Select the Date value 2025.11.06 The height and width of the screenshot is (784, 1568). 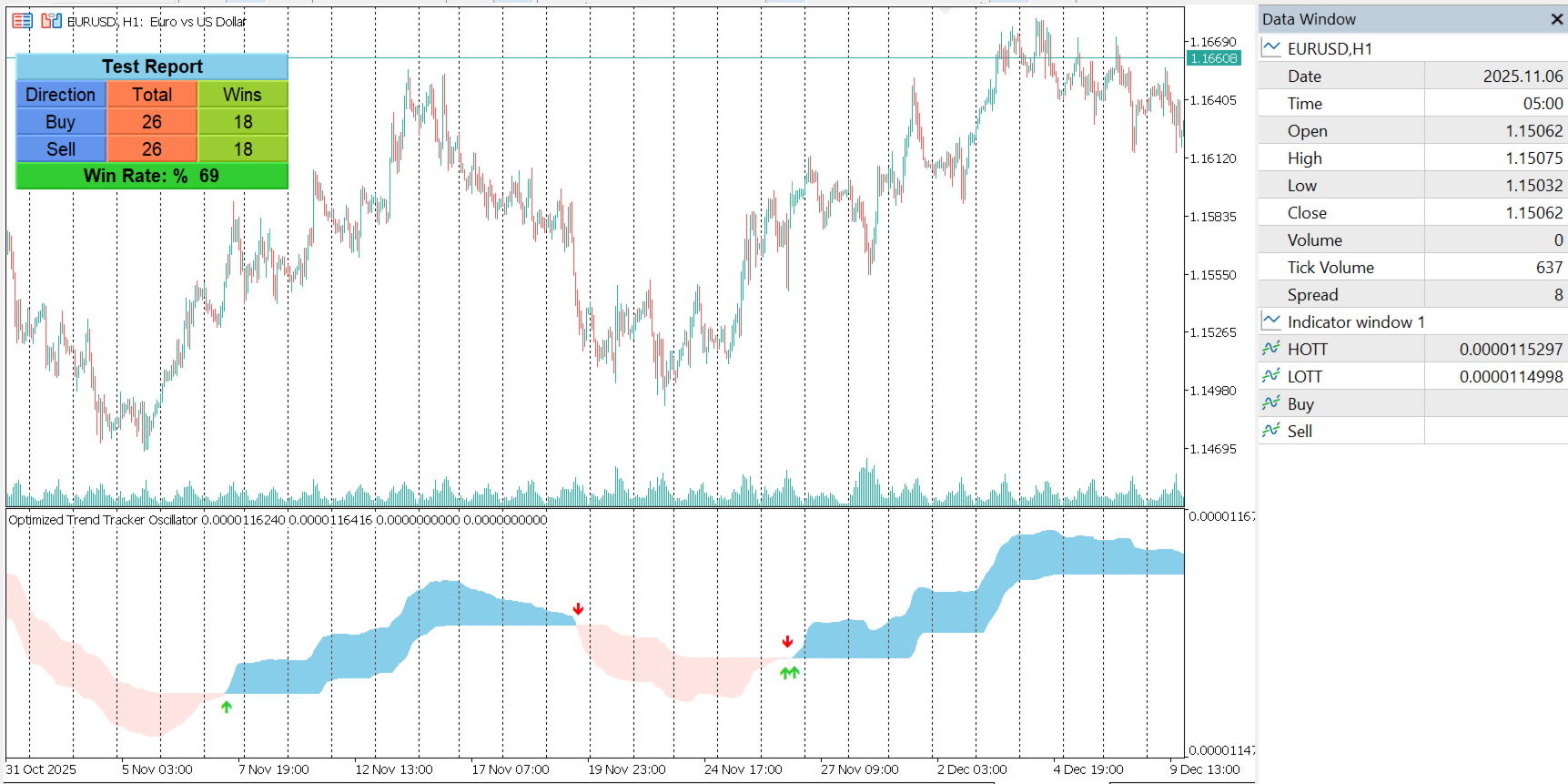click(x=1522, y=76)
